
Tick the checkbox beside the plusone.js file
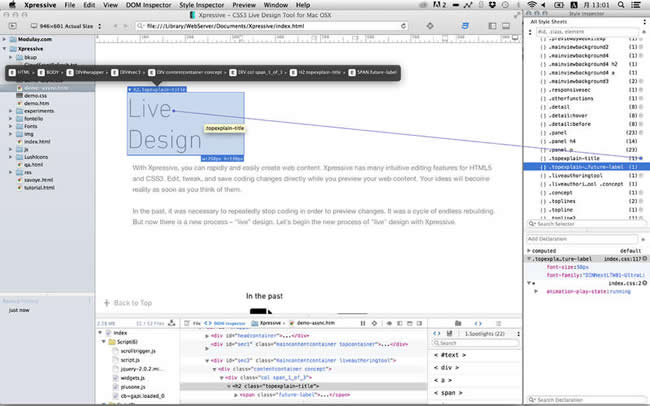[x=116, y=387]
